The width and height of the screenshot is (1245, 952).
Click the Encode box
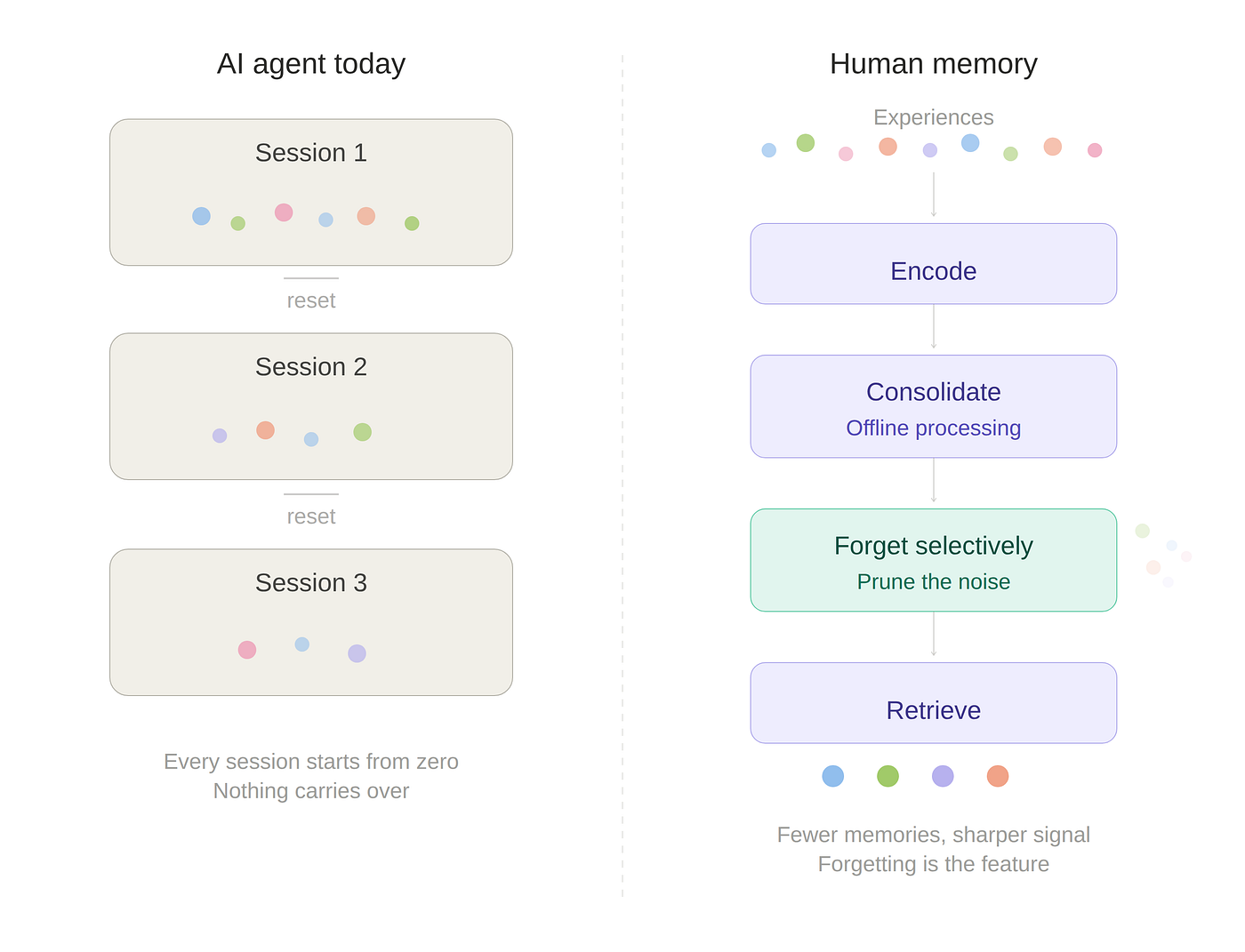[933, 264]
